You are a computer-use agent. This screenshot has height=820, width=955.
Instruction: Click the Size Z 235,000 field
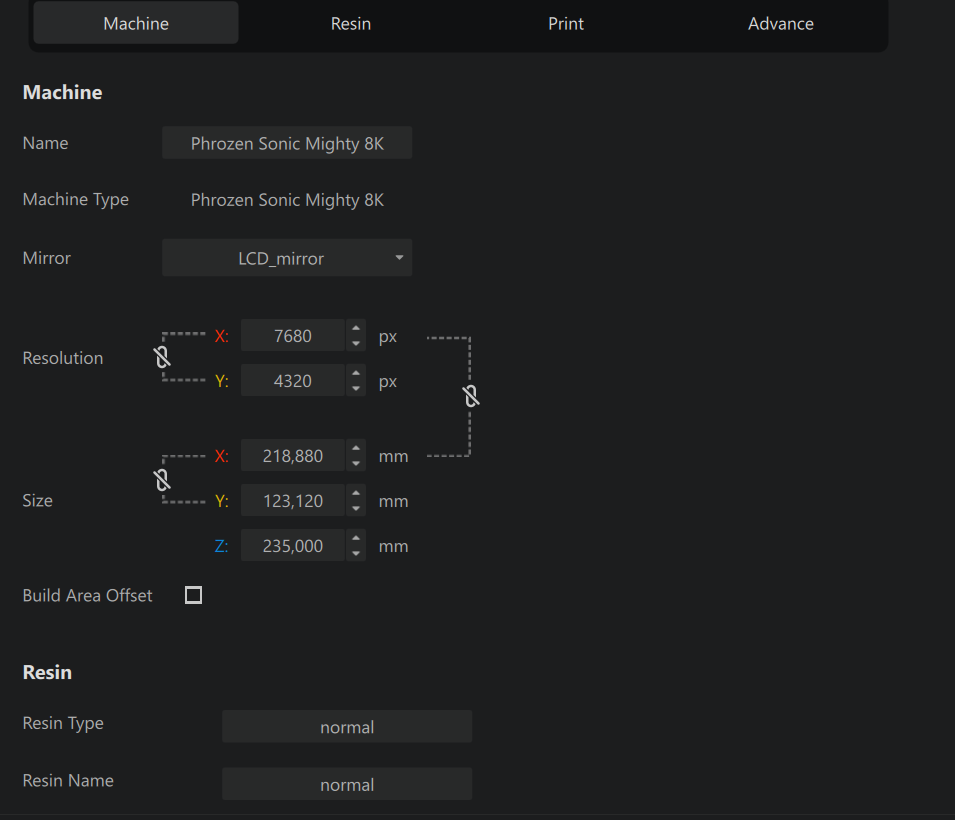click(x=293, y=546)
